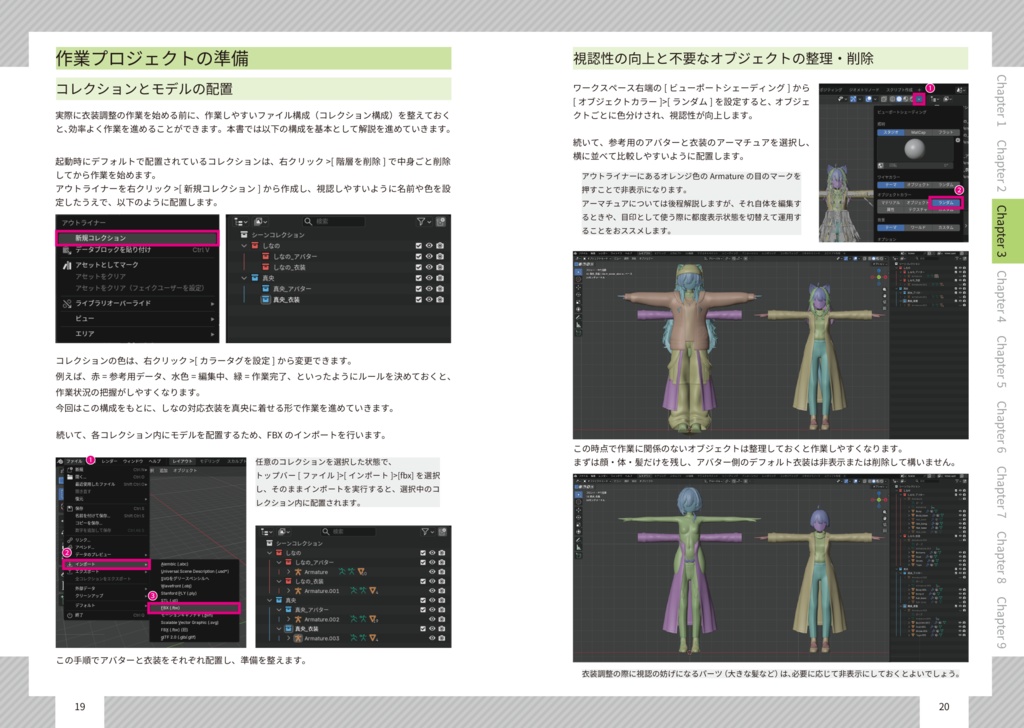Click the magnifier icon in the outliner search bar
The image size is (1024, 728).
(308, 221)
